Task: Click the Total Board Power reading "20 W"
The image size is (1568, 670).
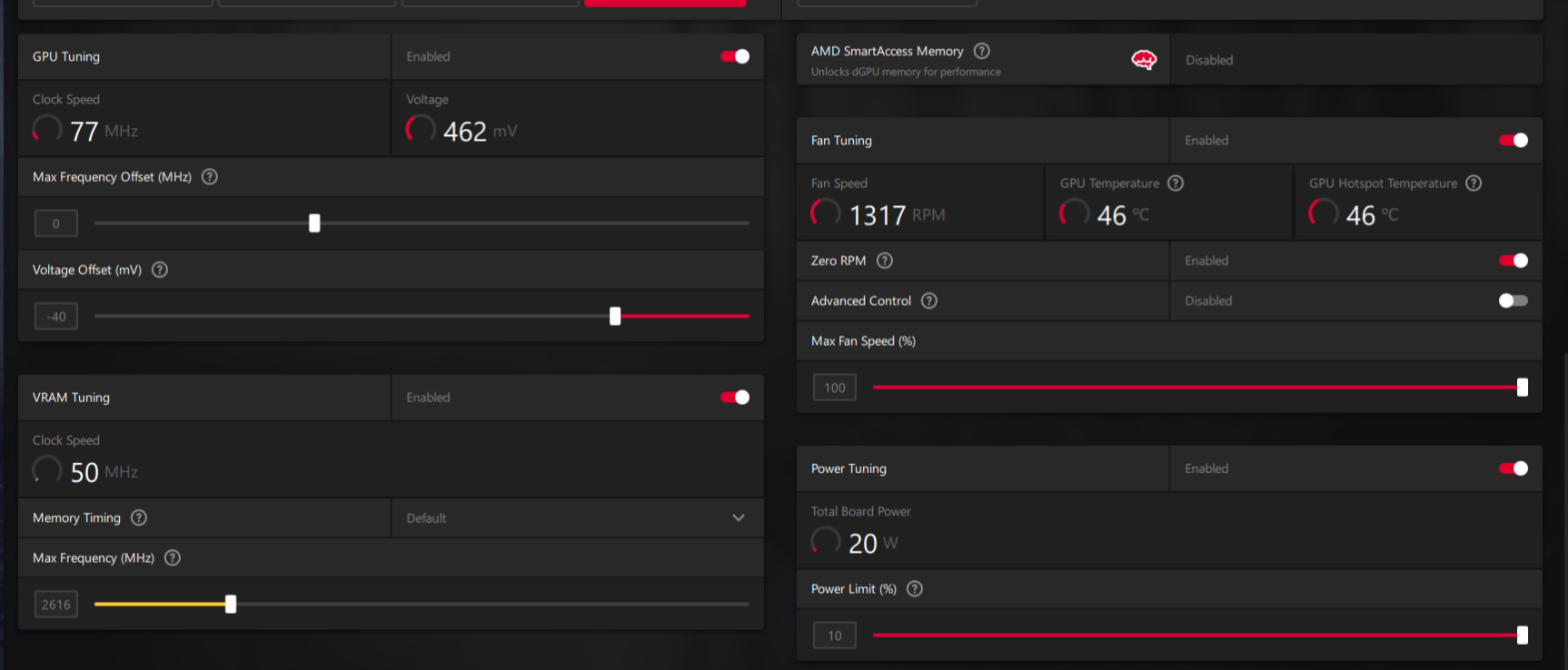Action: (x=873, y=543)
